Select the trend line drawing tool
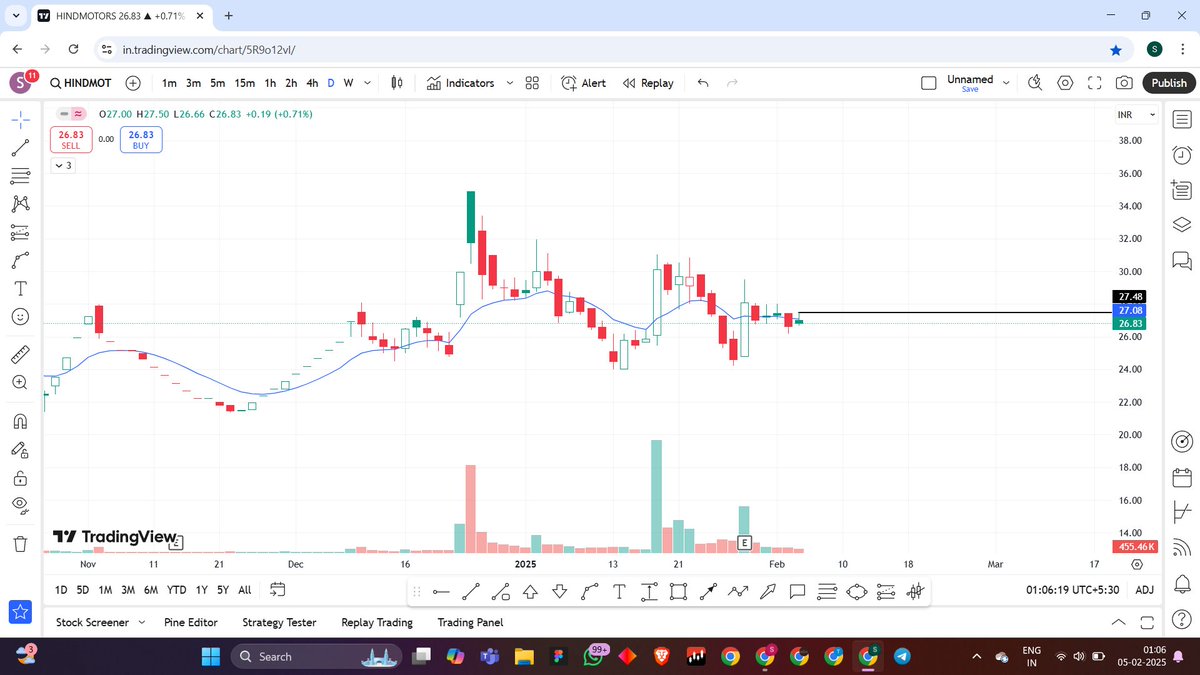Screen dimensions: 1200x675 click(20, 147)
